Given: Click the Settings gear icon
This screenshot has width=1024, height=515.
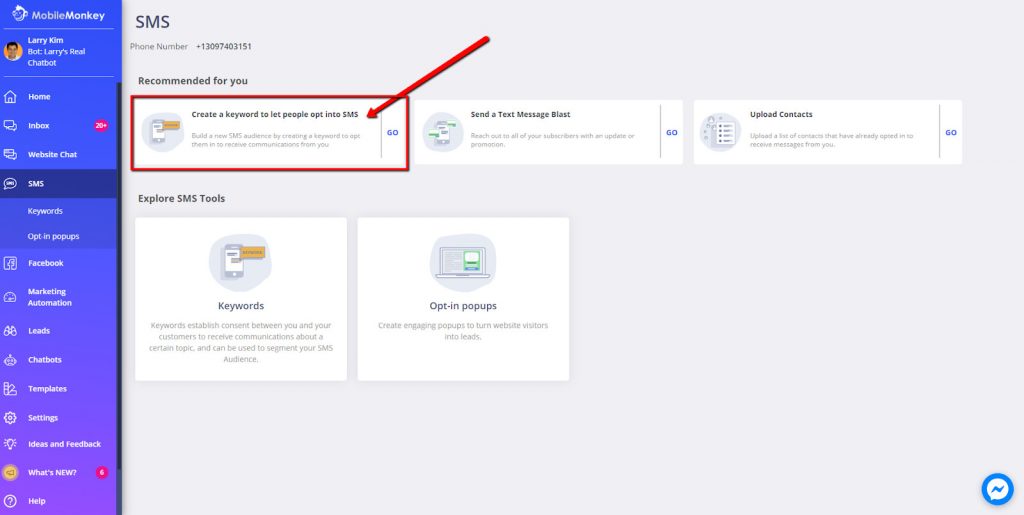Looking at the screenshot, I should coord(10,418).
